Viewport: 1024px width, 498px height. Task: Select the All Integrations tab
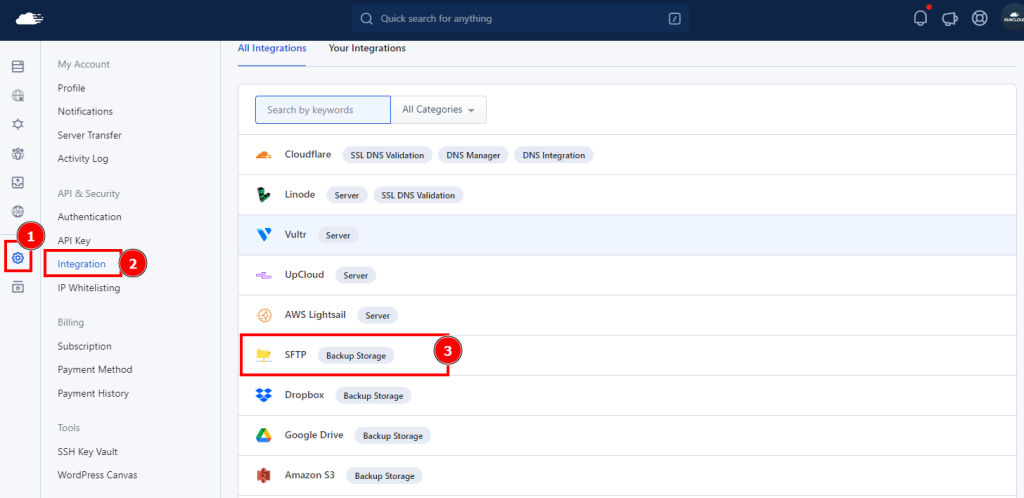coord(272,48)
